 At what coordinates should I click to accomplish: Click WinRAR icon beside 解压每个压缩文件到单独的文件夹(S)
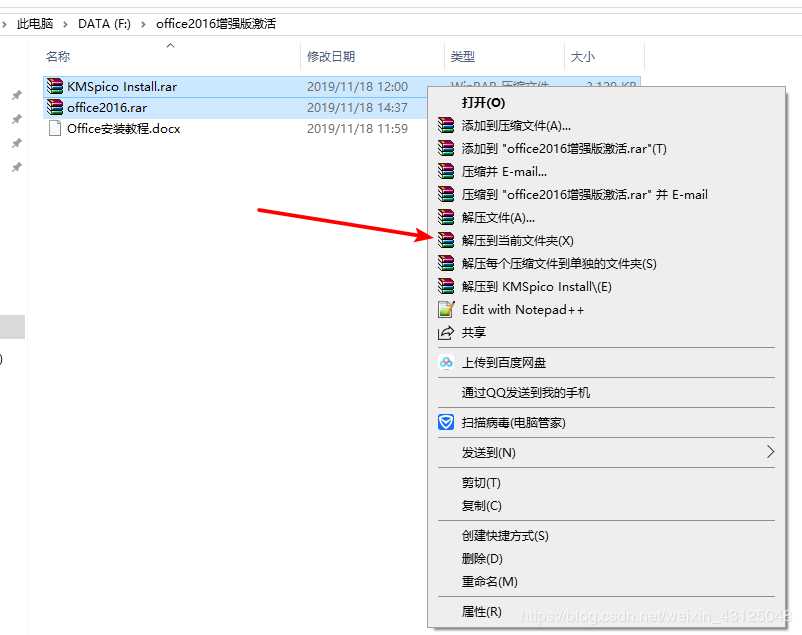coord(446,263)
